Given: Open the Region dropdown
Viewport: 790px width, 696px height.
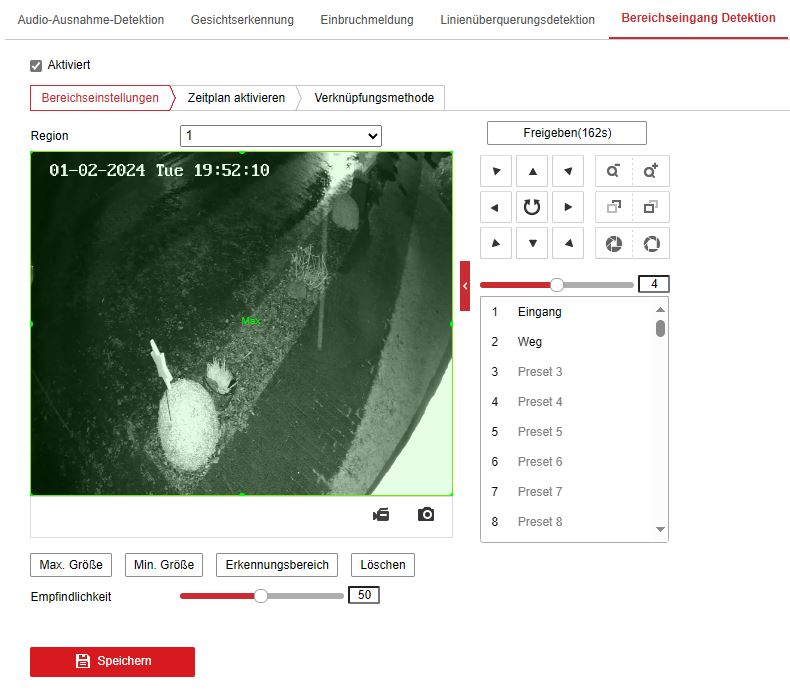Looking at the screenshot, I should point(281,135).
